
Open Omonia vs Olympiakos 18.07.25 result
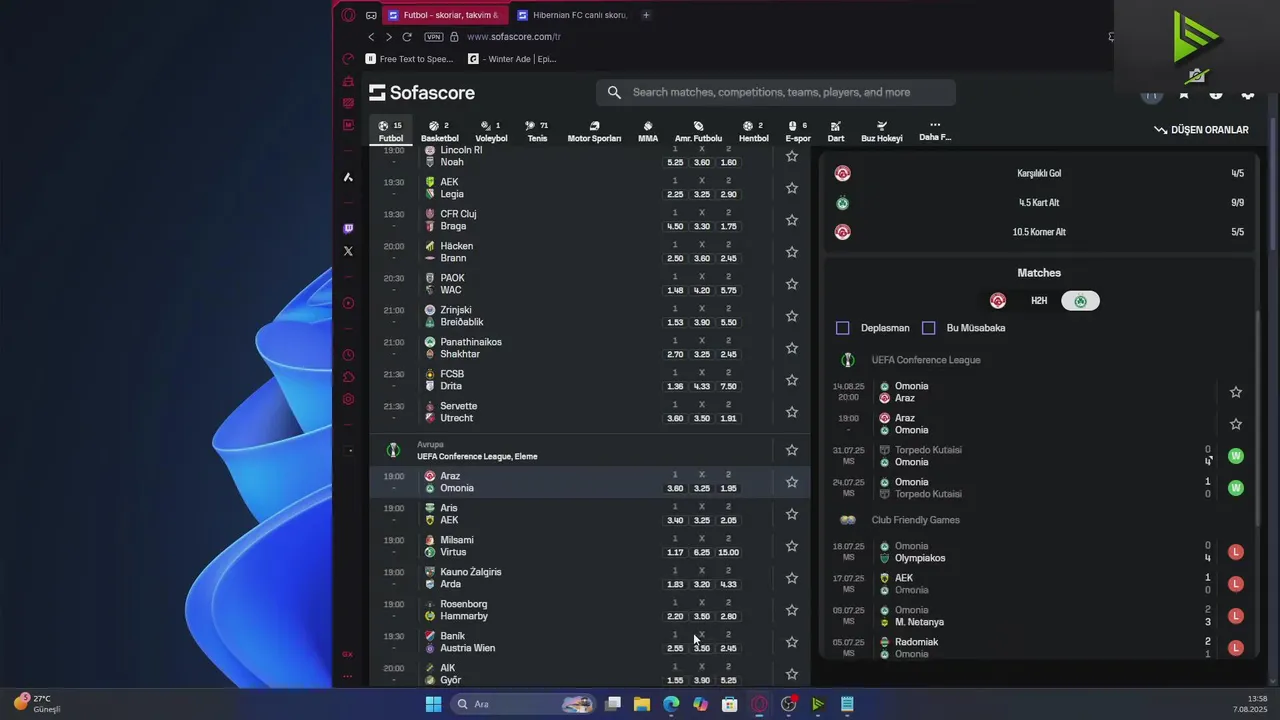pos(1038,552)
